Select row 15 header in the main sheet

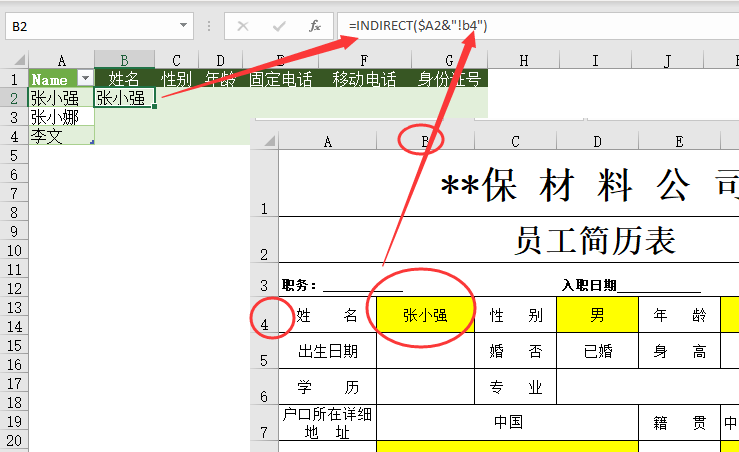point(14,345)
